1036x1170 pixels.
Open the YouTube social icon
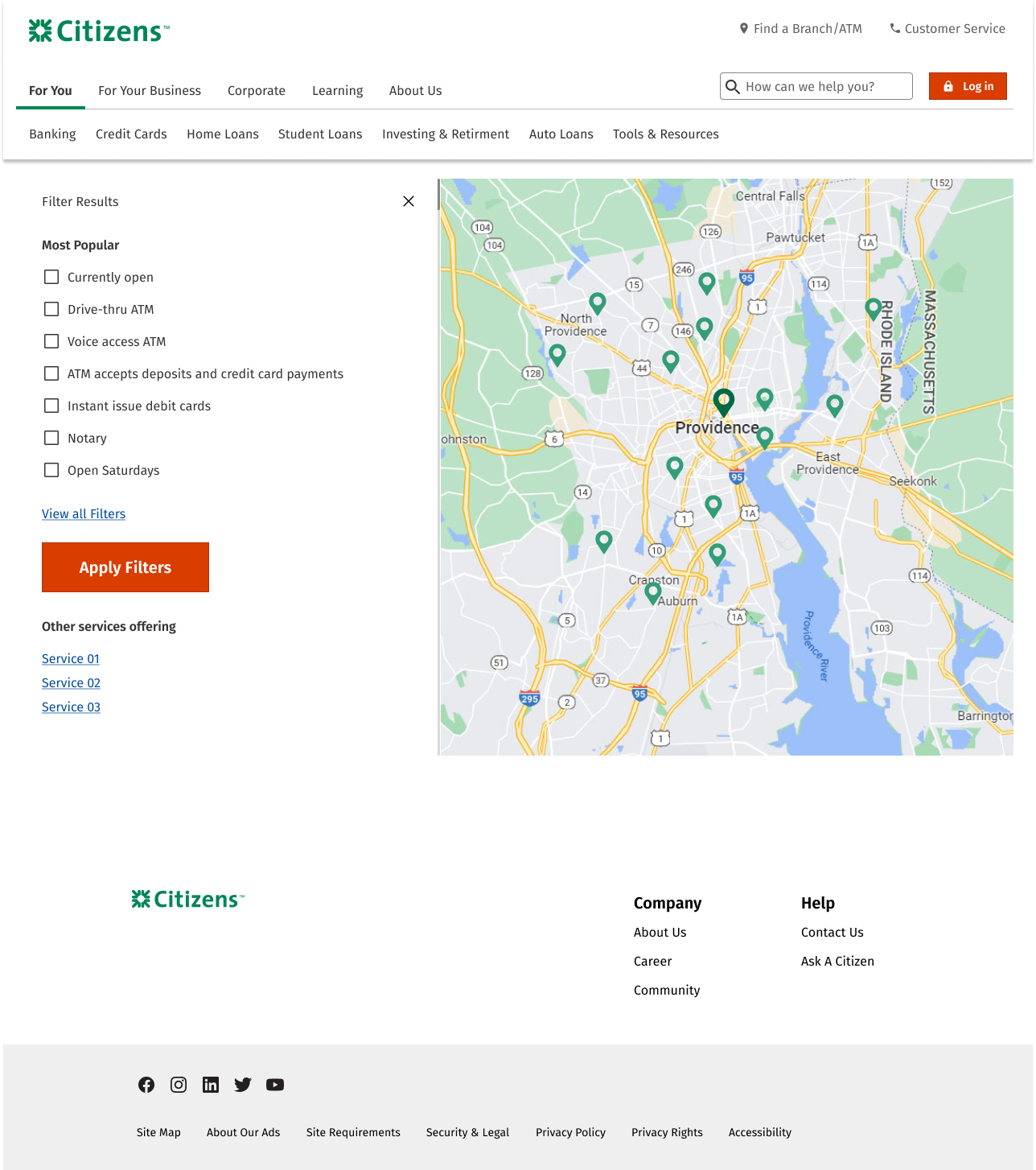pyautogui.click(x=275, y=1085)
